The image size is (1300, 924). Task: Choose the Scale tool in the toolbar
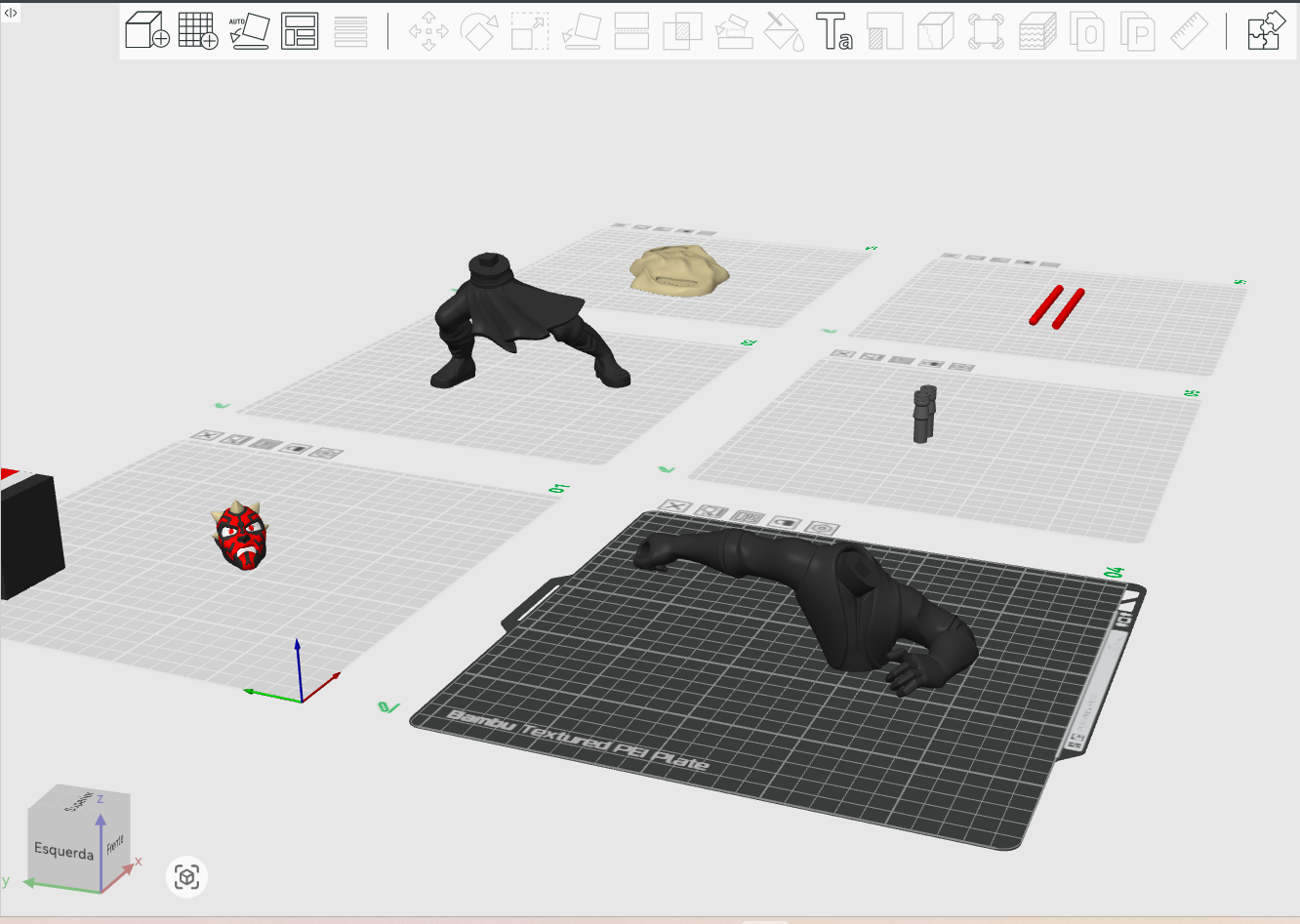point(530,31)
